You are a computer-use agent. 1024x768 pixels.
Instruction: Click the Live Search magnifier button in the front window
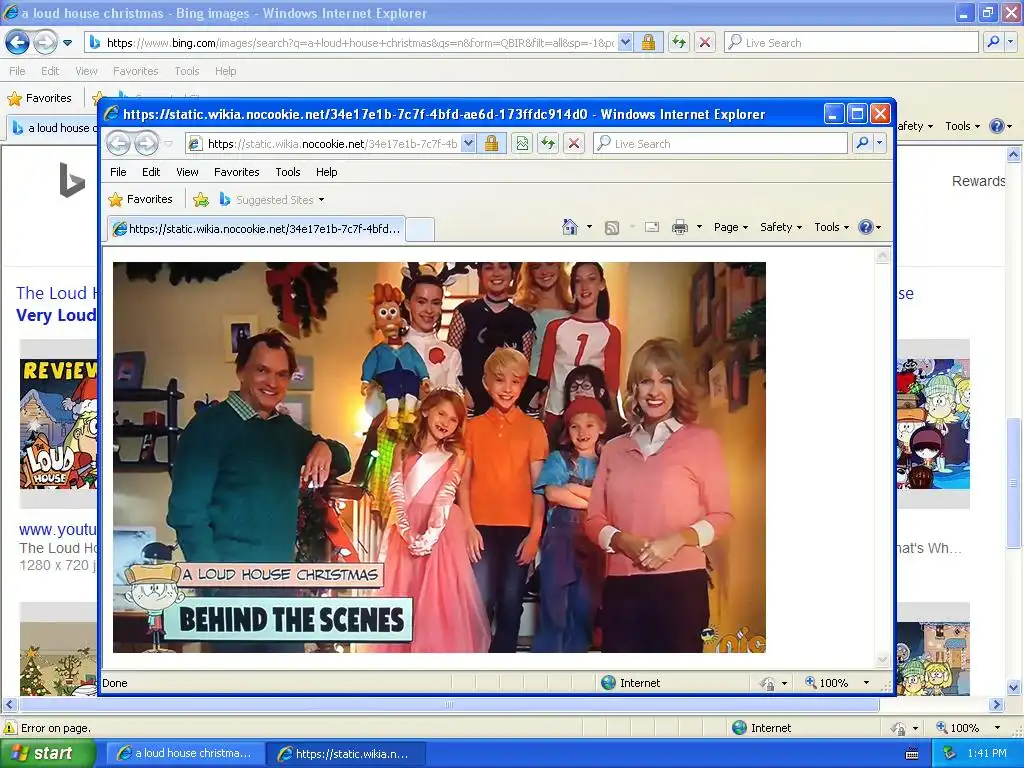[x=862, y=143]
